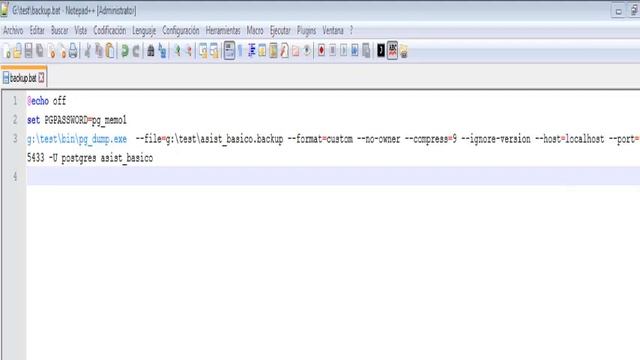Place cursor on empty line 4
Viewport: 640px width, 360px height.
(x=333, y=176)
